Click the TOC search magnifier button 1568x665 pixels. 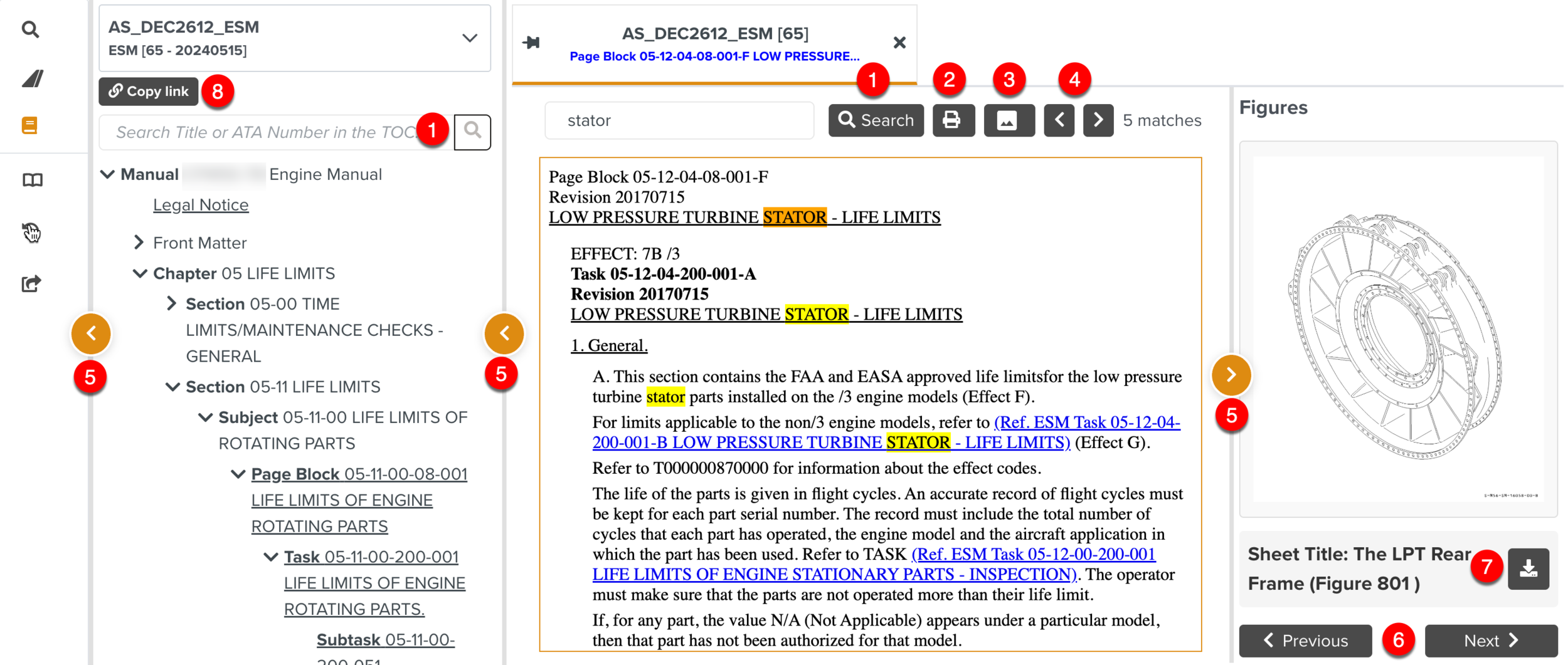(472, 132)
